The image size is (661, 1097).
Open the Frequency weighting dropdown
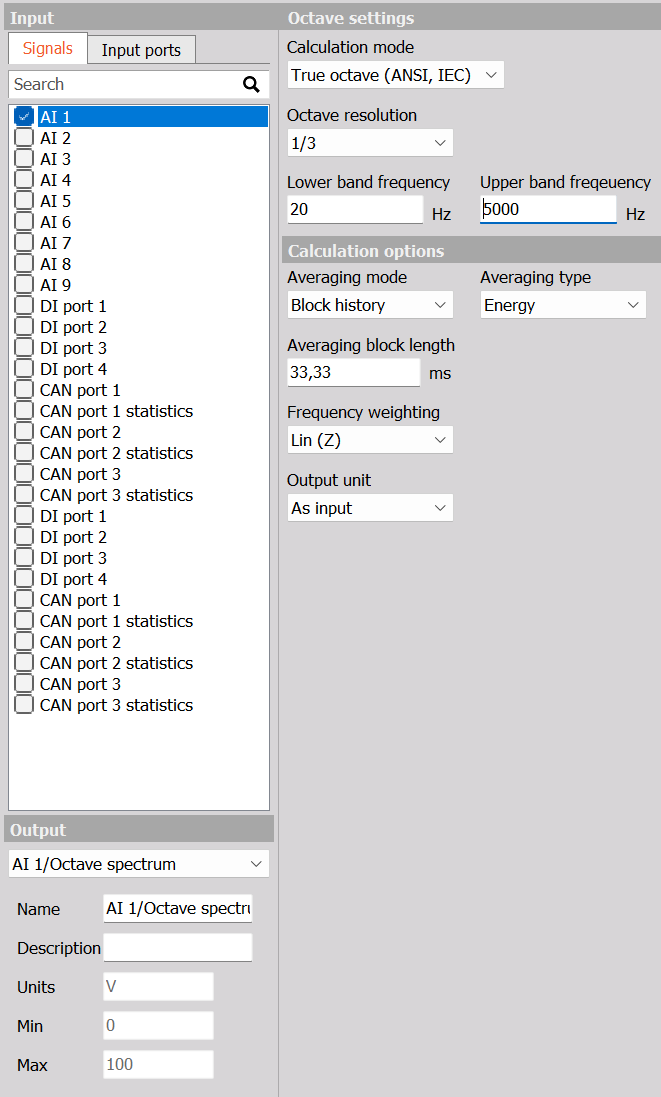click(370, 440)
